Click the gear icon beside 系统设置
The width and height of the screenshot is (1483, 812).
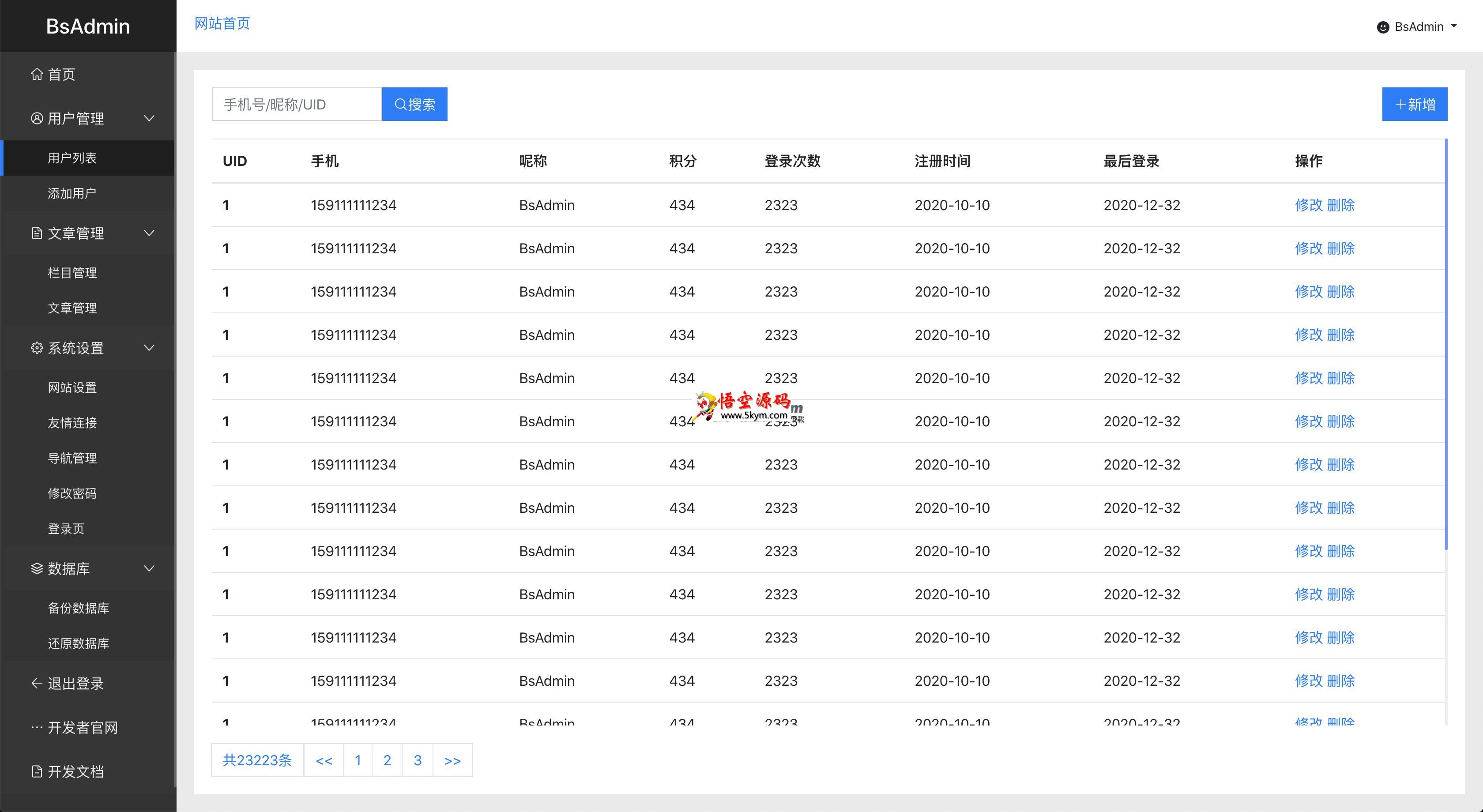[x=37, y=348]
